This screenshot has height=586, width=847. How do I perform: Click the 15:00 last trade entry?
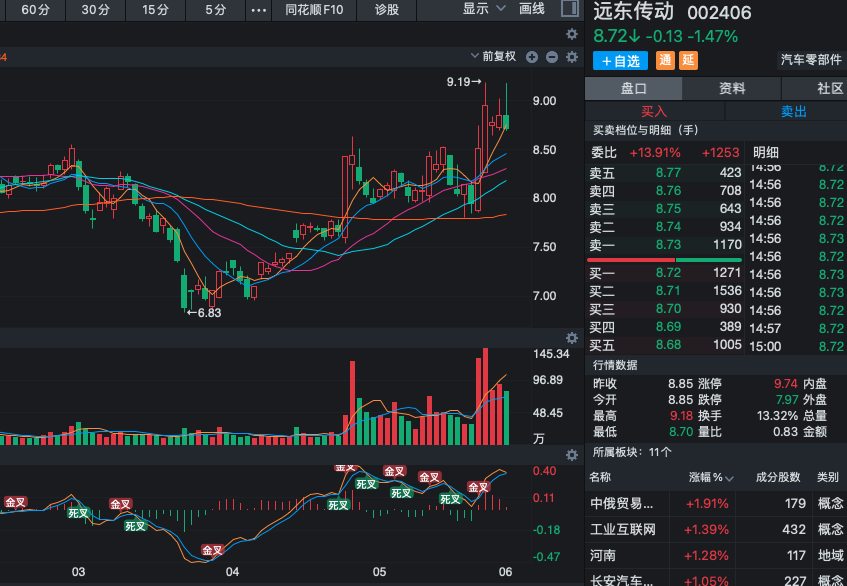(x=796, y=347)
